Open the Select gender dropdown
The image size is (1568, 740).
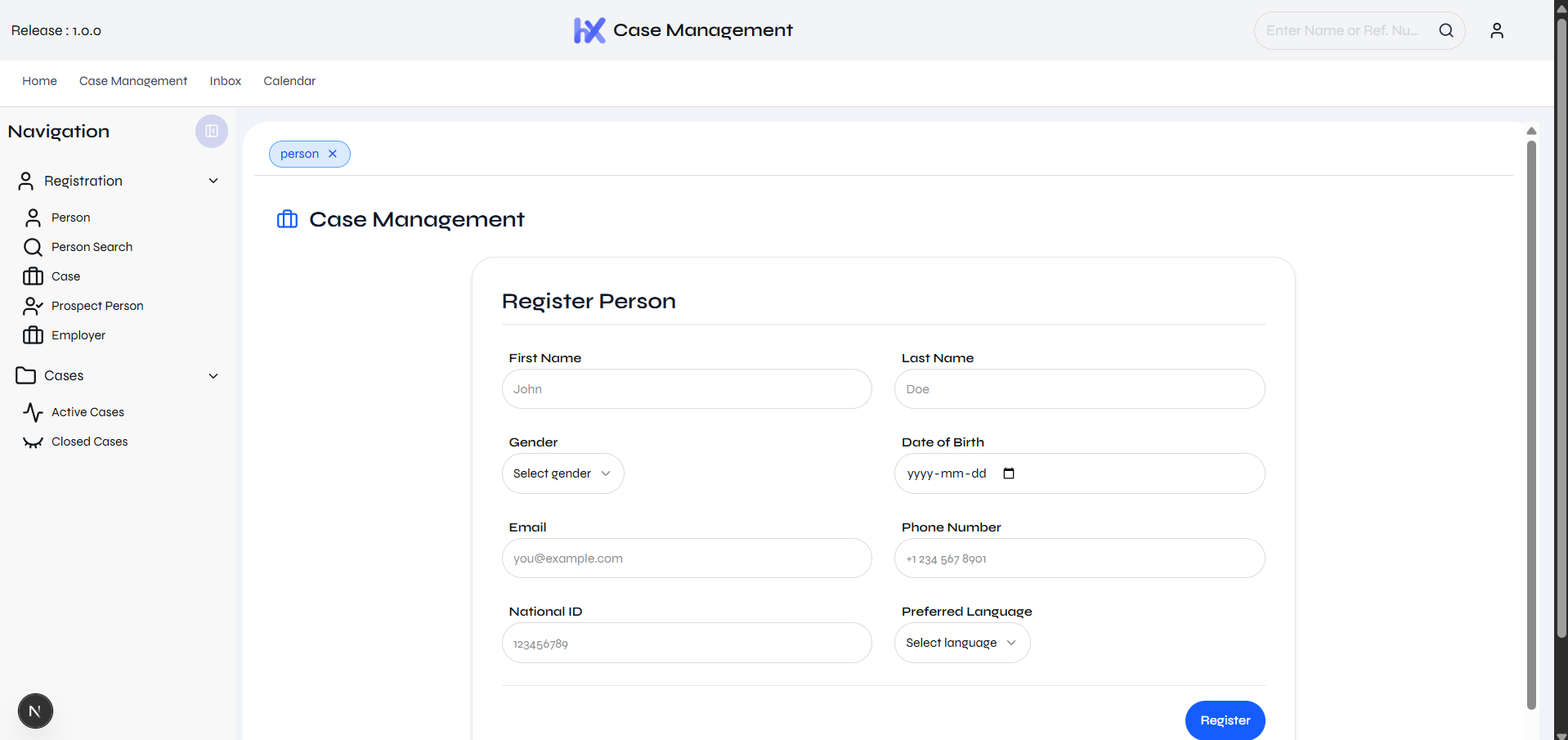pos(562,473)
